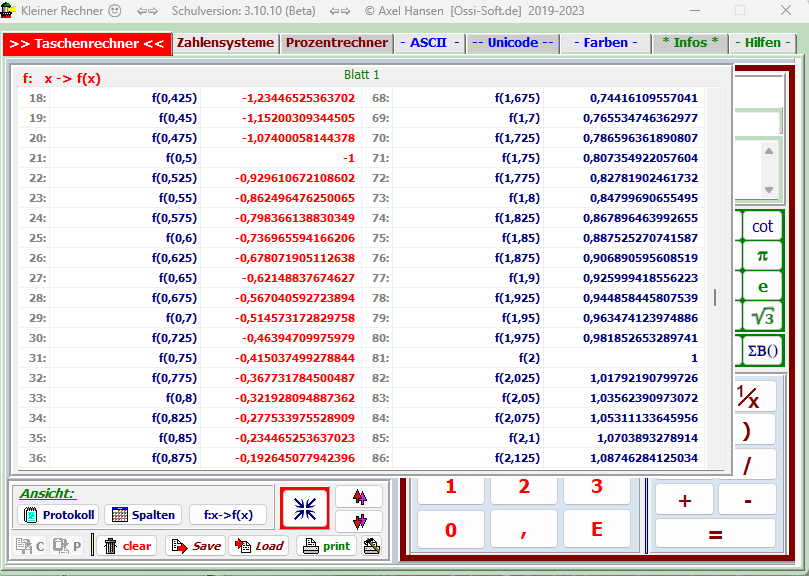
Task: Click the upward pink arrows button
Action: tap(358, 497)
